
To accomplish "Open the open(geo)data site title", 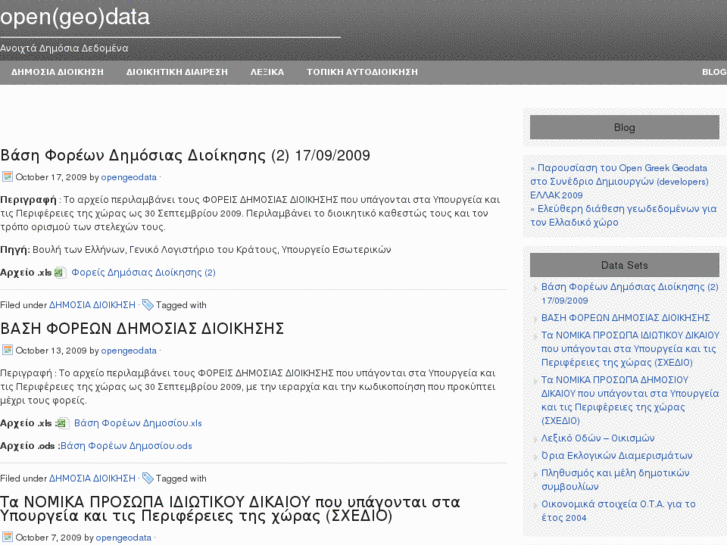I will click(x=75, y=17).
